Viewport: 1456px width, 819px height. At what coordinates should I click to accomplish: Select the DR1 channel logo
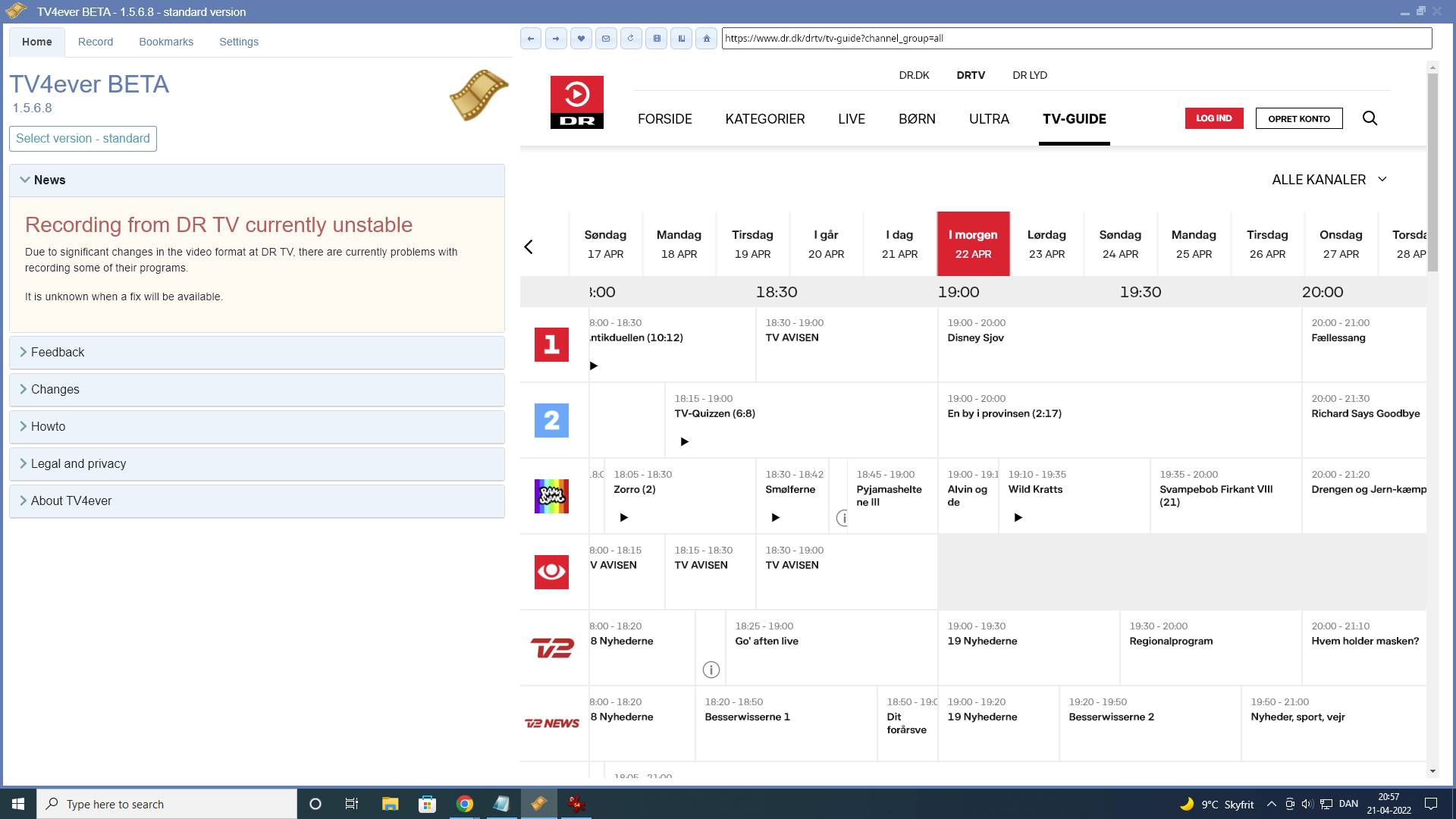[551, 344]
